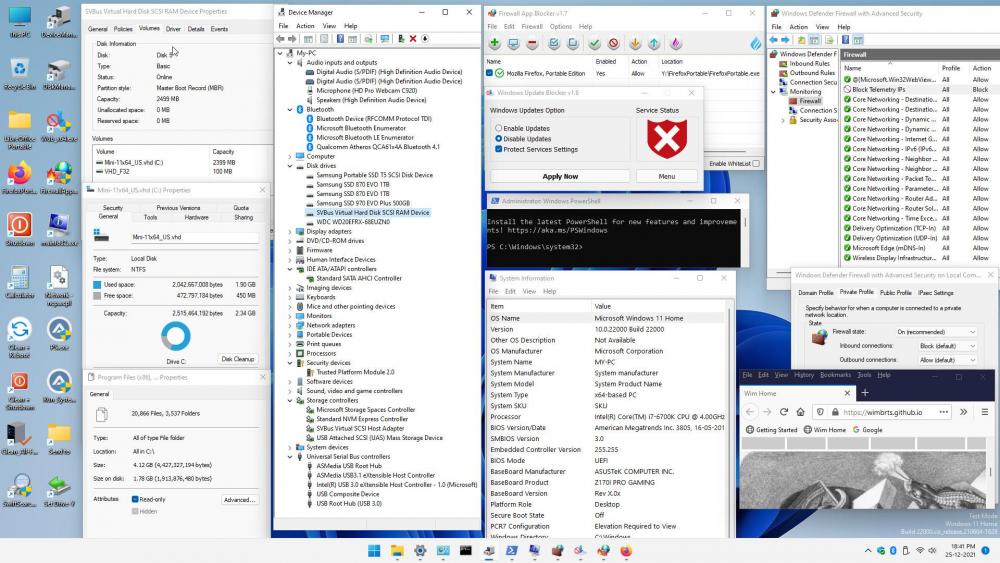The height and width of the screenshot is (563, 1000).
Task: Click the red Block circle icon in Firewall App Blocker
Action: pyautogui.click(x=614, y=43)
